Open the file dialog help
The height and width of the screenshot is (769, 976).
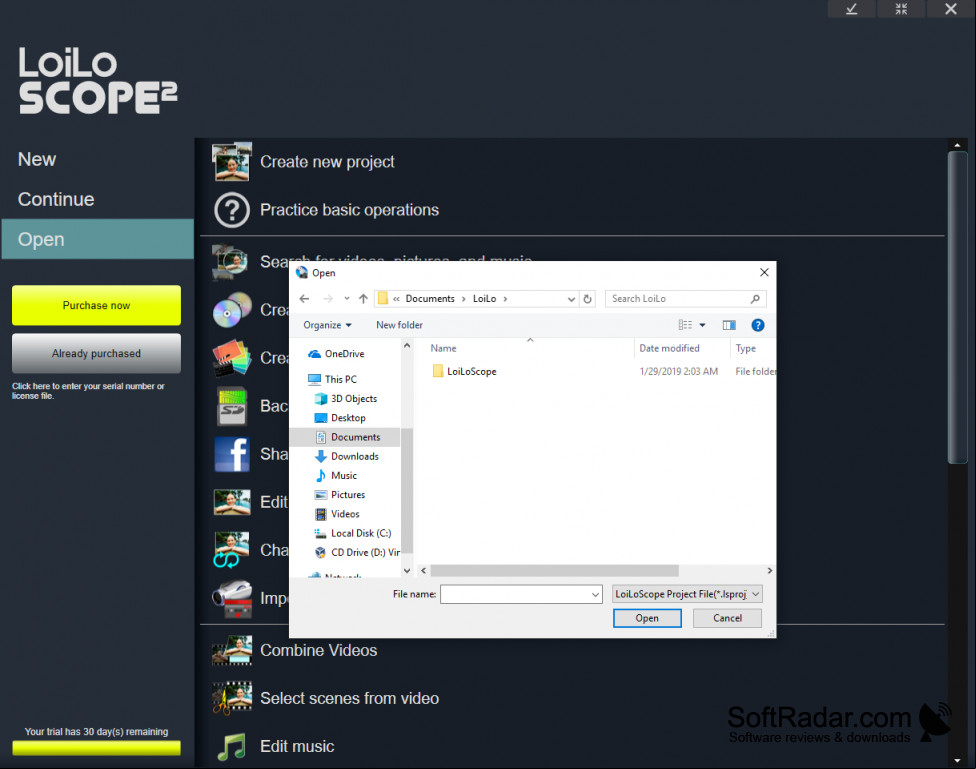point(758,325)
